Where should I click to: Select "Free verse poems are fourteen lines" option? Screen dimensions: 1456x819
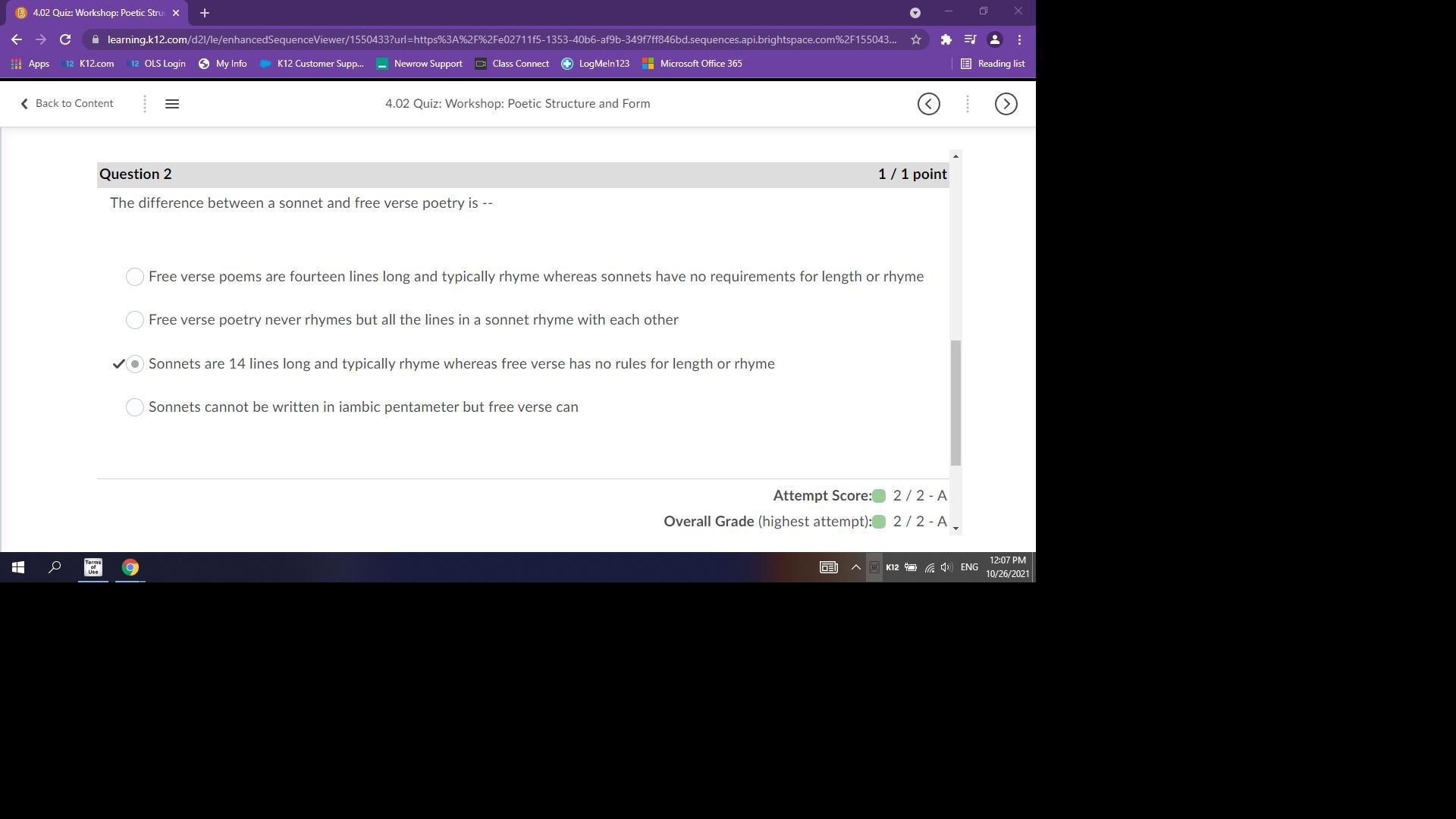(x=135, y=277)
